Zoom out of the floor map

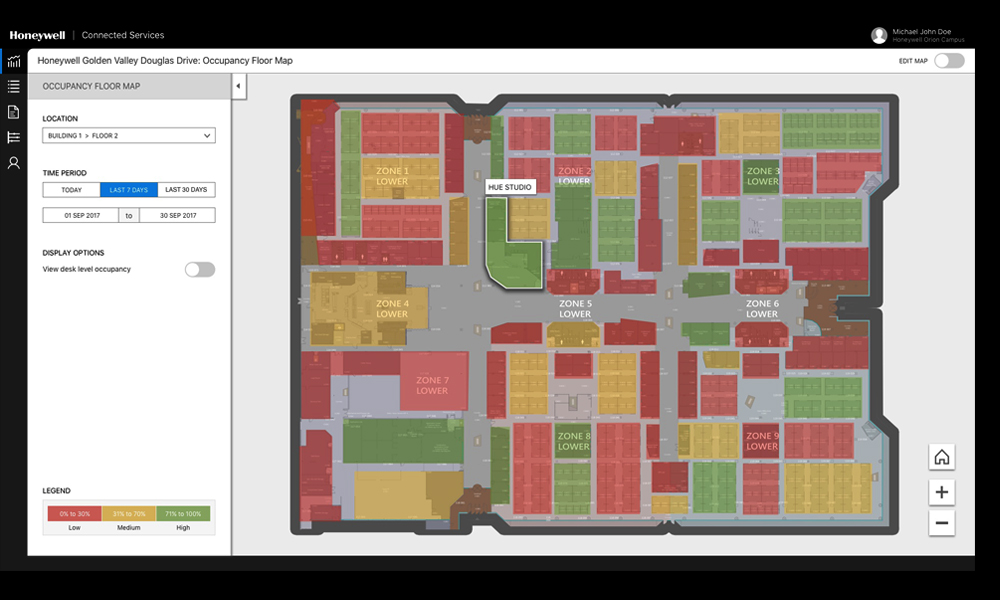point(941,523)
